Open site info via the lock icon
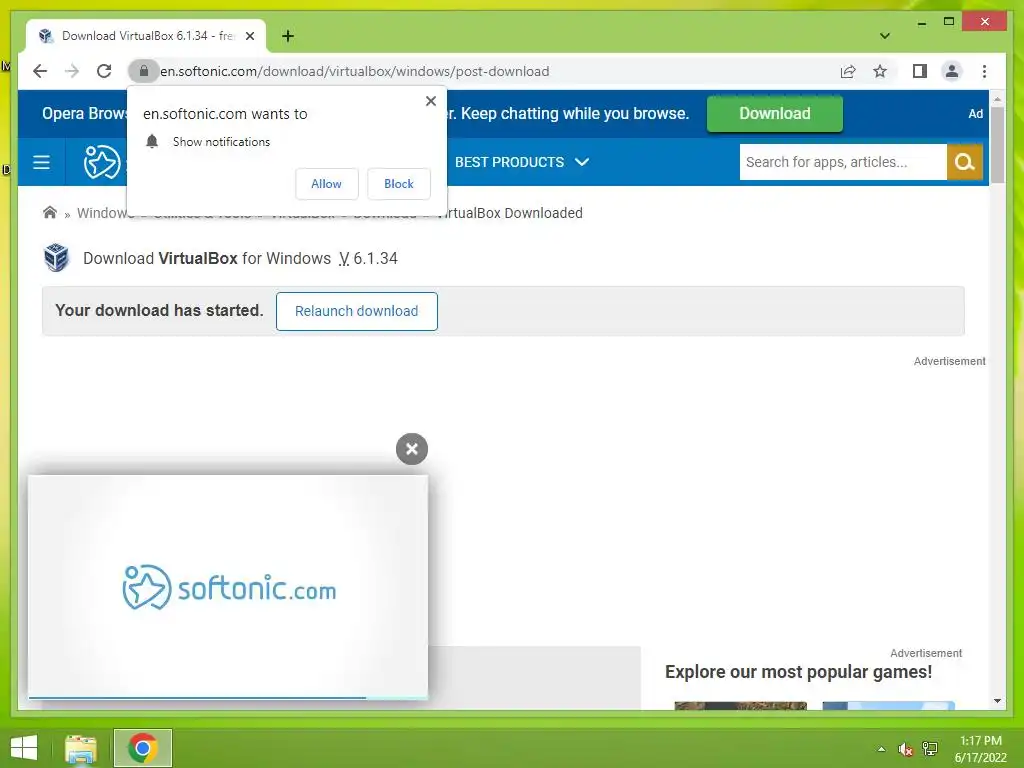This screenshot has height=768, width=1024. coord(144,71)
